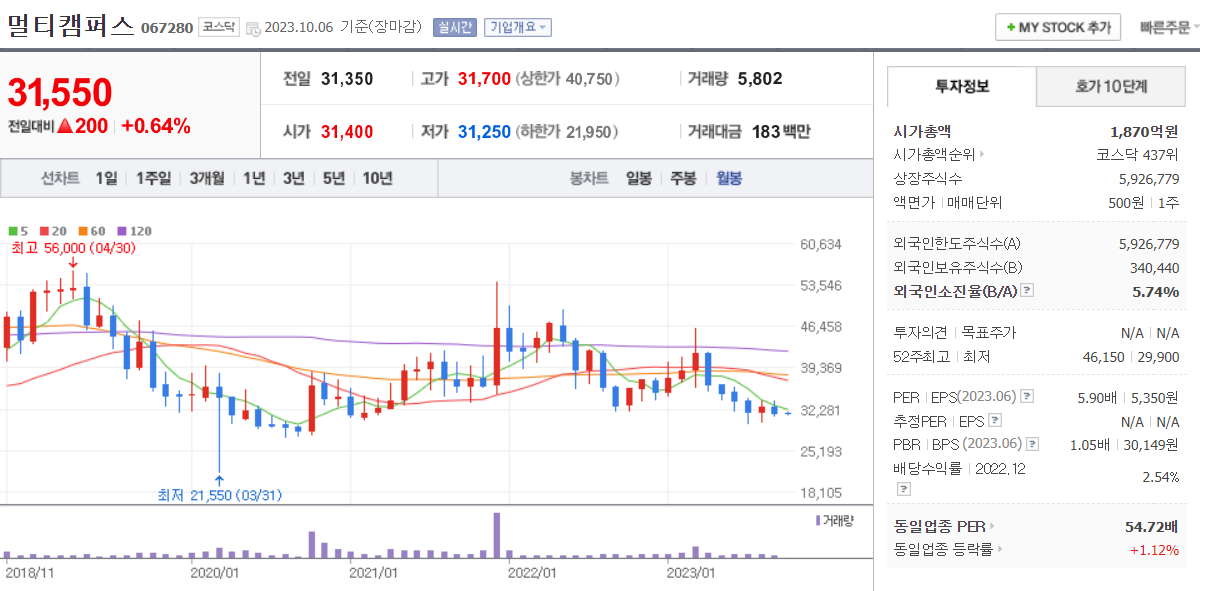Select the 10년 line chart period
This screenshot has height=591, width=1209.
click(x=378, y=178)
